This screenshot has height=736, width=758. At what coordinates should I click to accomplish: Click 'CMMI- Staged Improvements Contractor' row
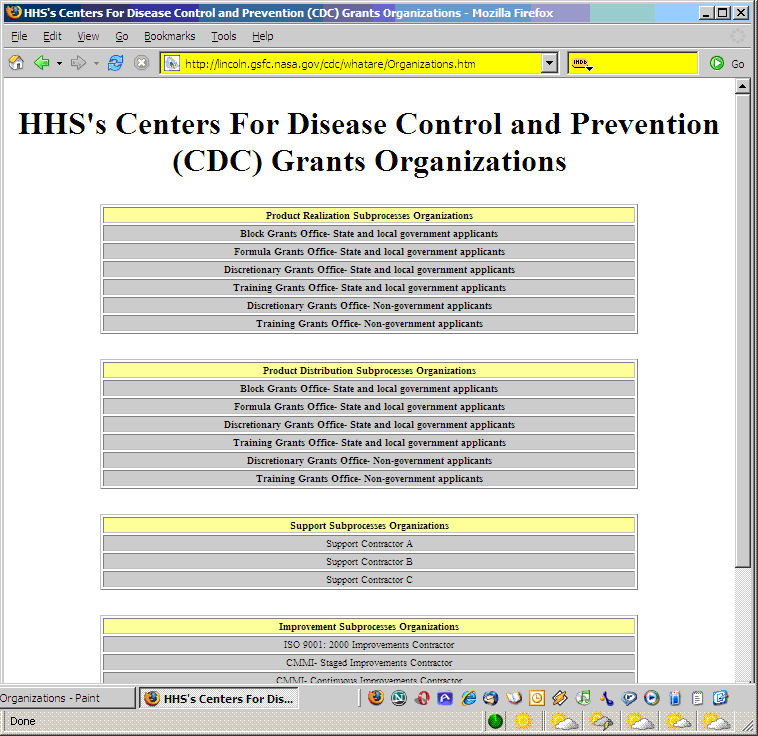[369, 662]
